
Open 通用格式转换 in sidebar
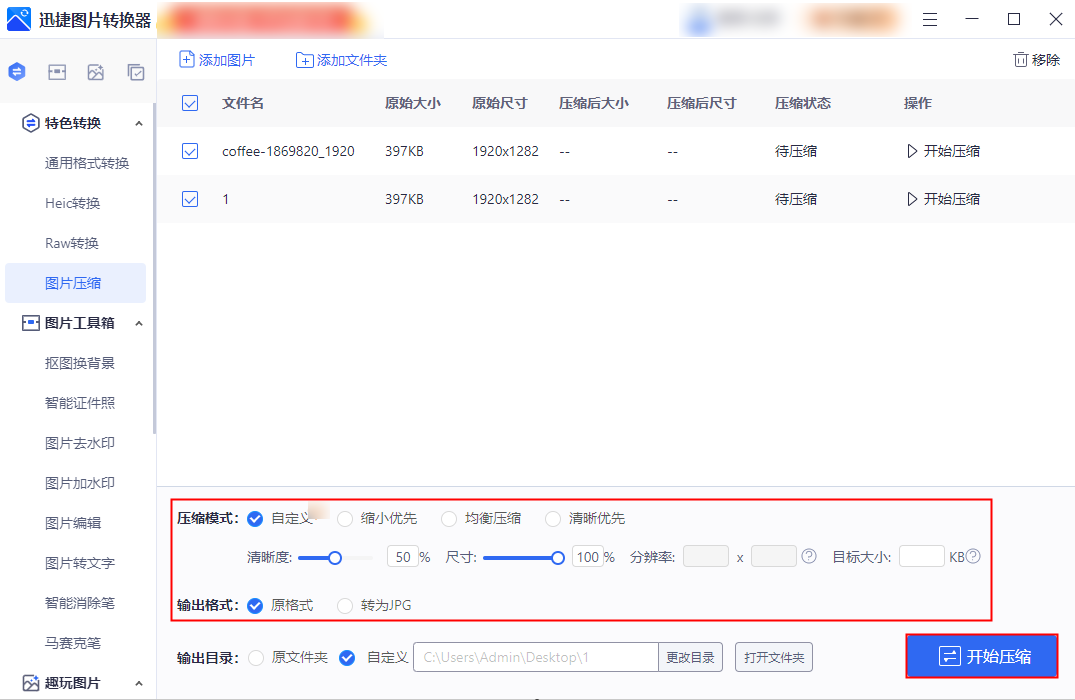point(87,163)
